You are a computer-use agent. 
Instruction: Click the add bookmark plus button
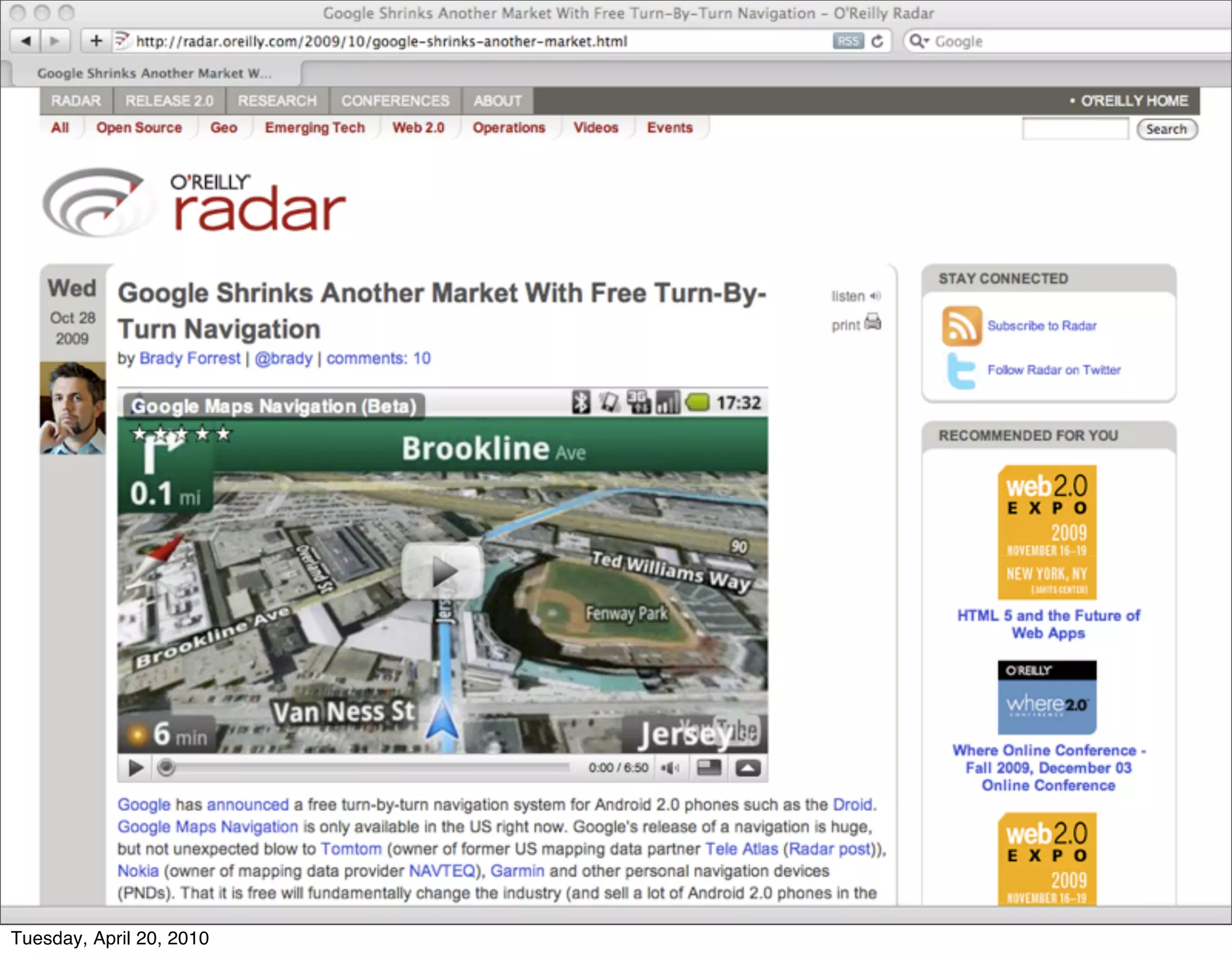[x=96, y=41]
